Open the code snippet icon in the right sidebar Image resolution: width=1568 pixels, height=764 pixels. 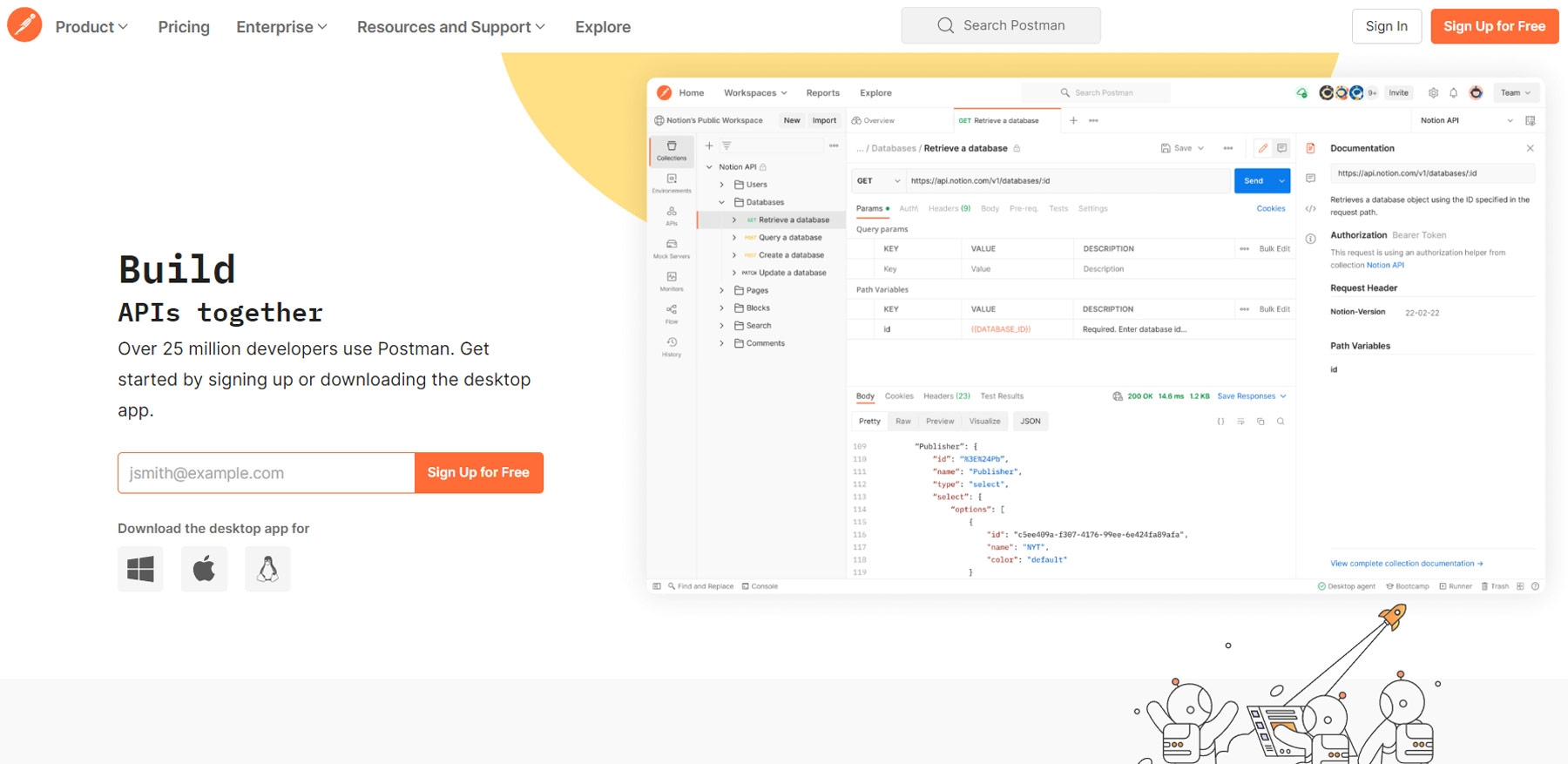pyautogui.click(x=1310, y=208)
